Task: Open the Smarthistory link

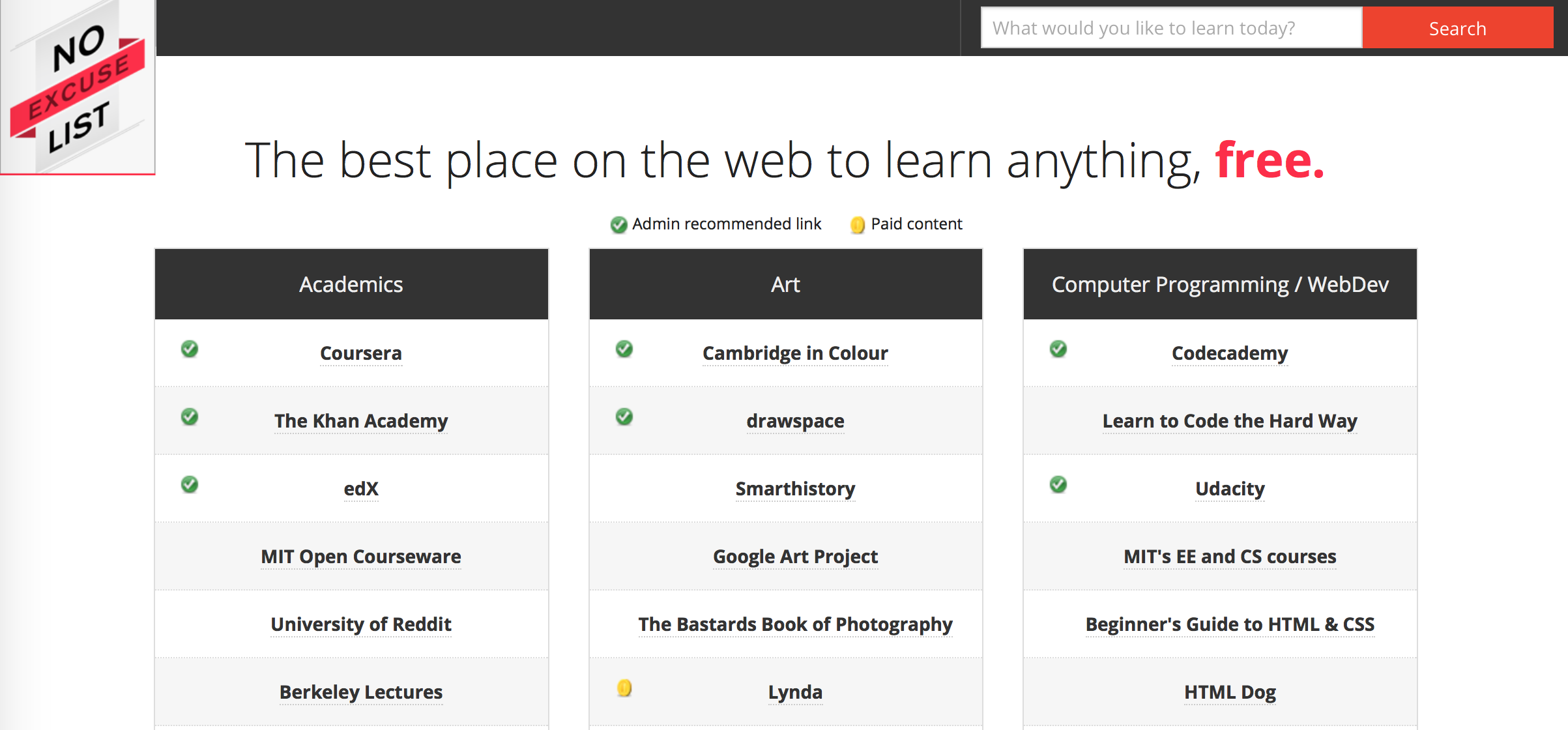Action: click(795, 489)
